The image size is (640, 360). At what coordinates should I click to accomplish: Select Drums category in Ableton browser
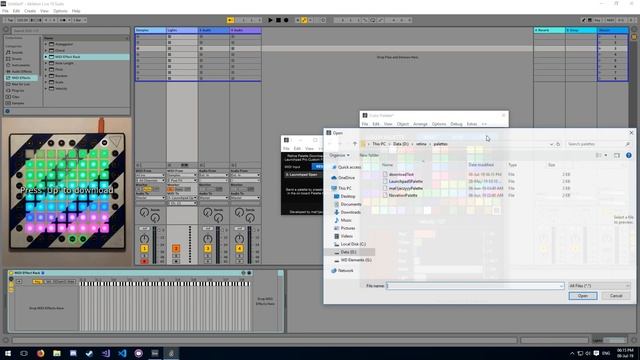(x=16, y=59)
